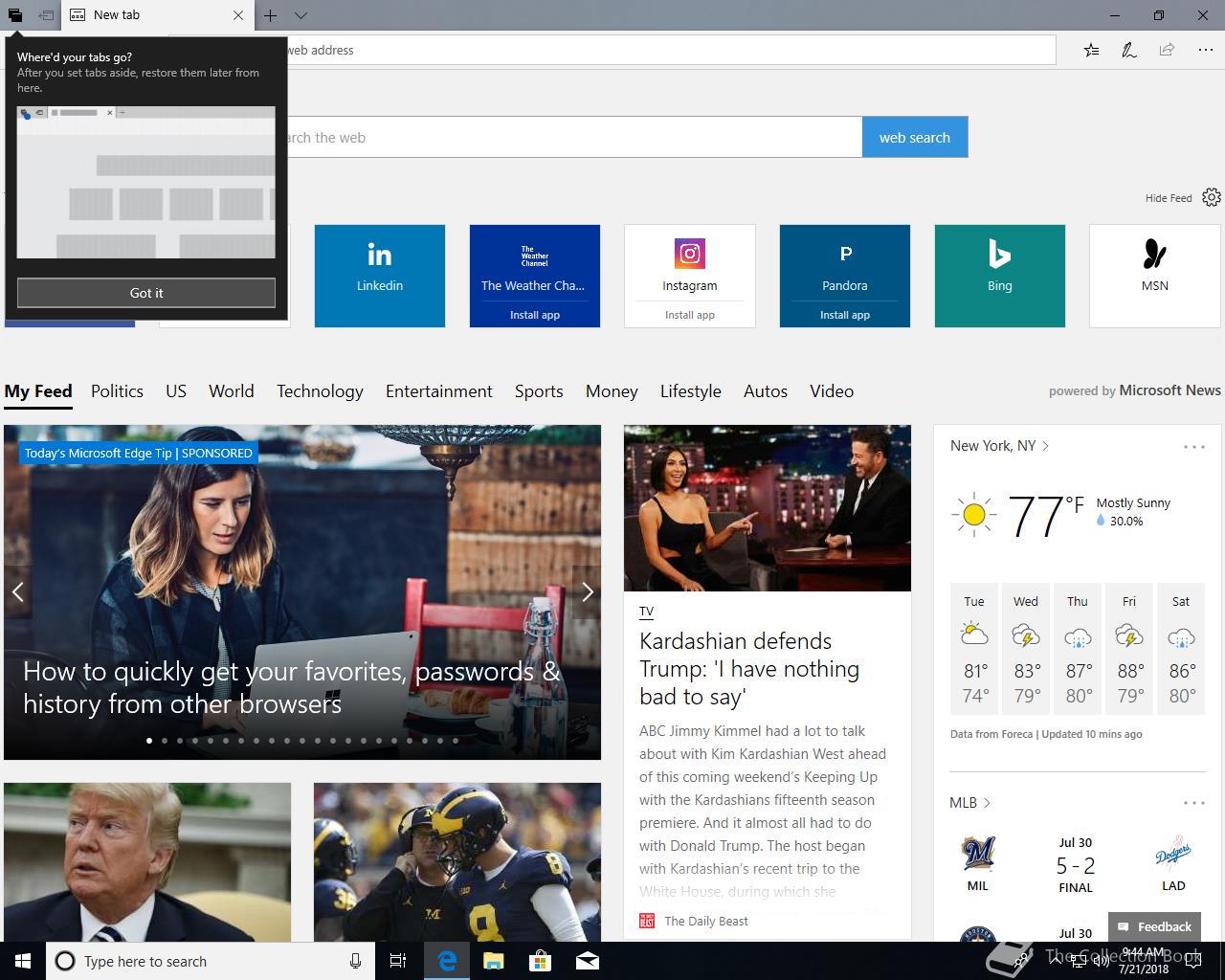Image resolution: width=1225 pixels, height=980 pixels.
Task: Install the Instagram app
Action: [690, 315]
